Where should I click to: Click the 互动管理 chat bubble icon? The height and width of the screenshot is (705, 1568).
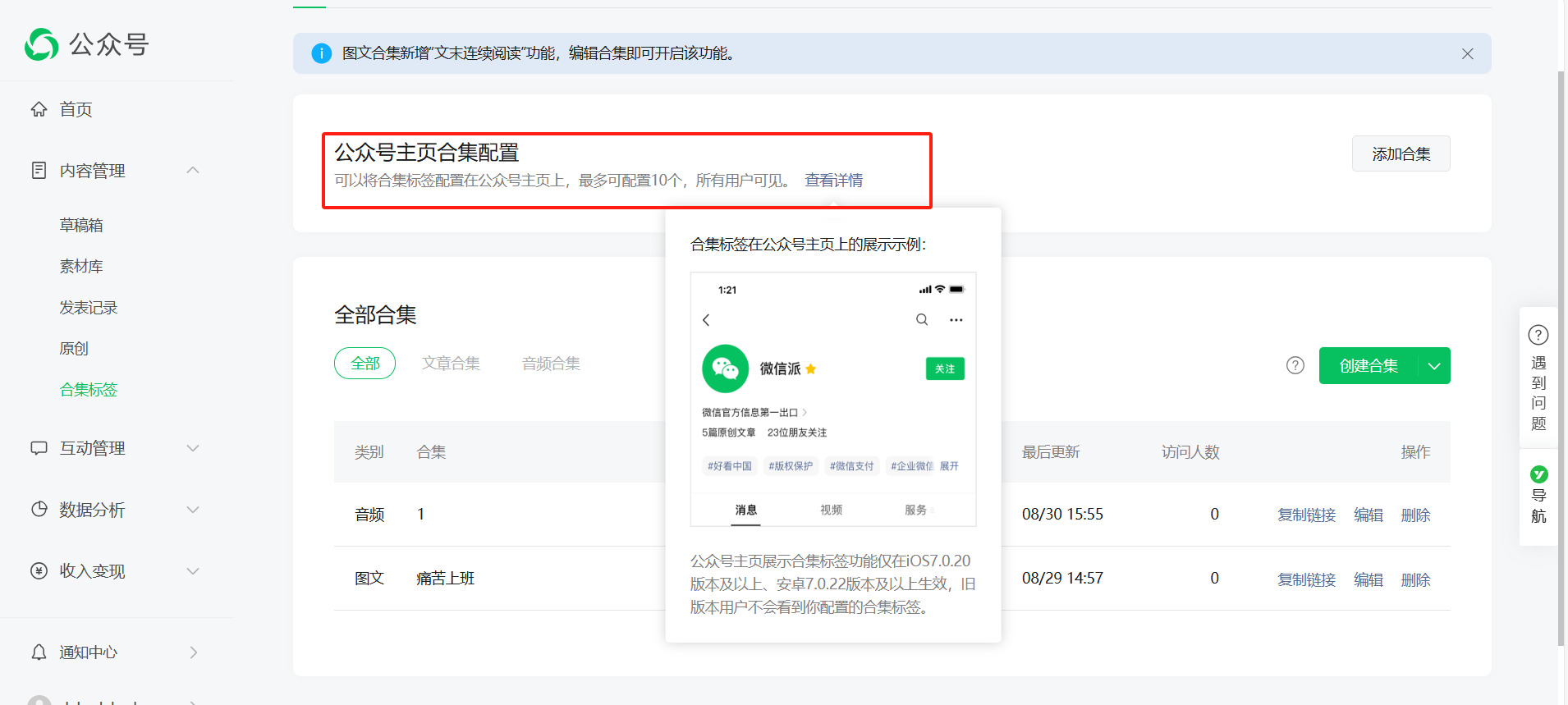point(39,448)
